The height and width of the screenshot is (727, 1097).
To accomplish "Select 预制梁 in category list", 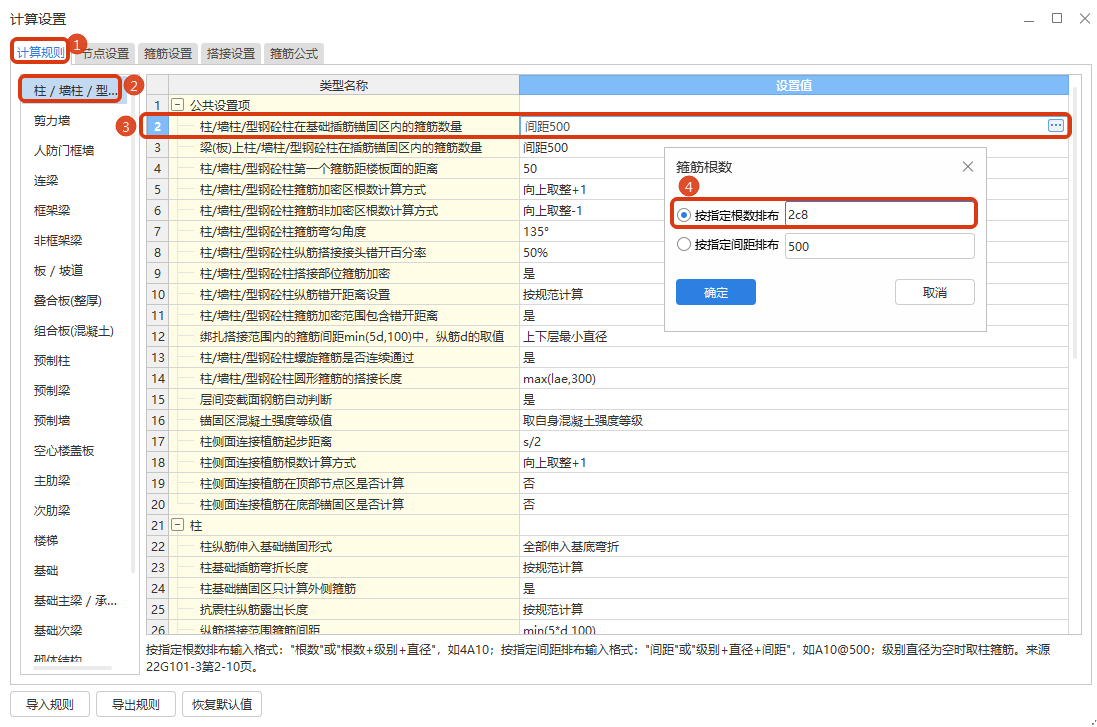I will coord(52,390).
